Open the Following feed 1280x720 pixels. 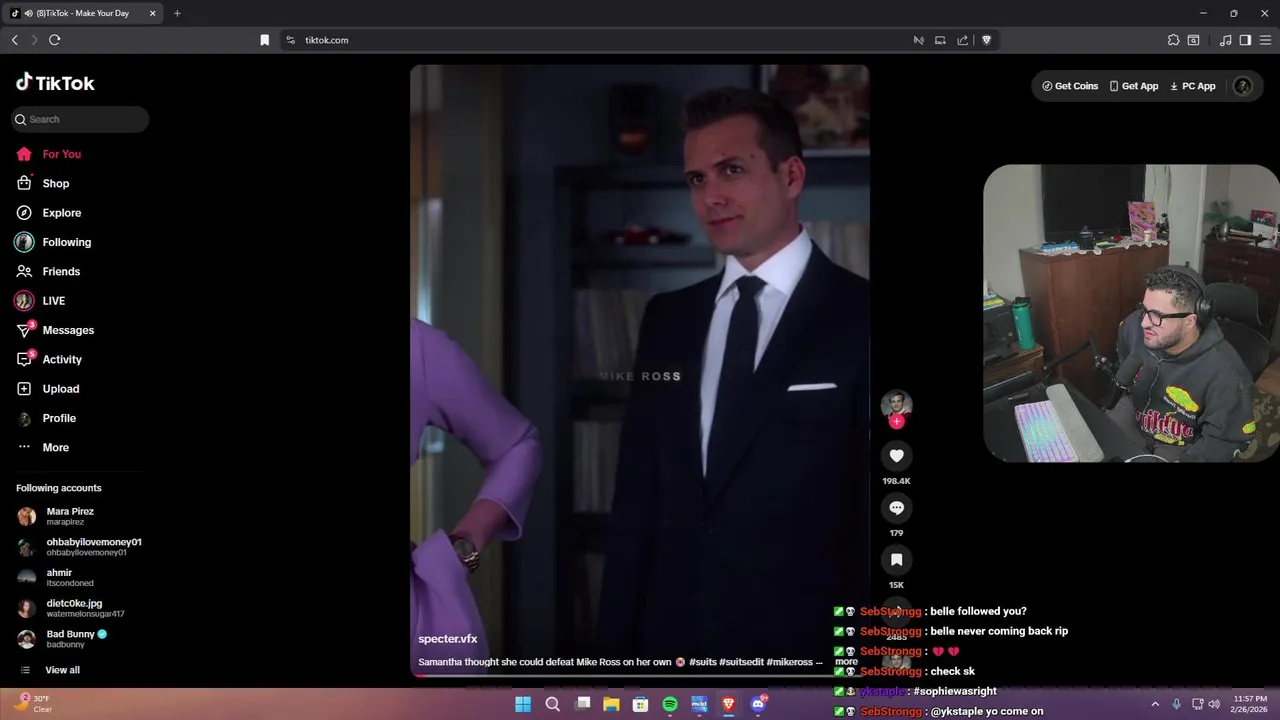[x=66, y=242]
